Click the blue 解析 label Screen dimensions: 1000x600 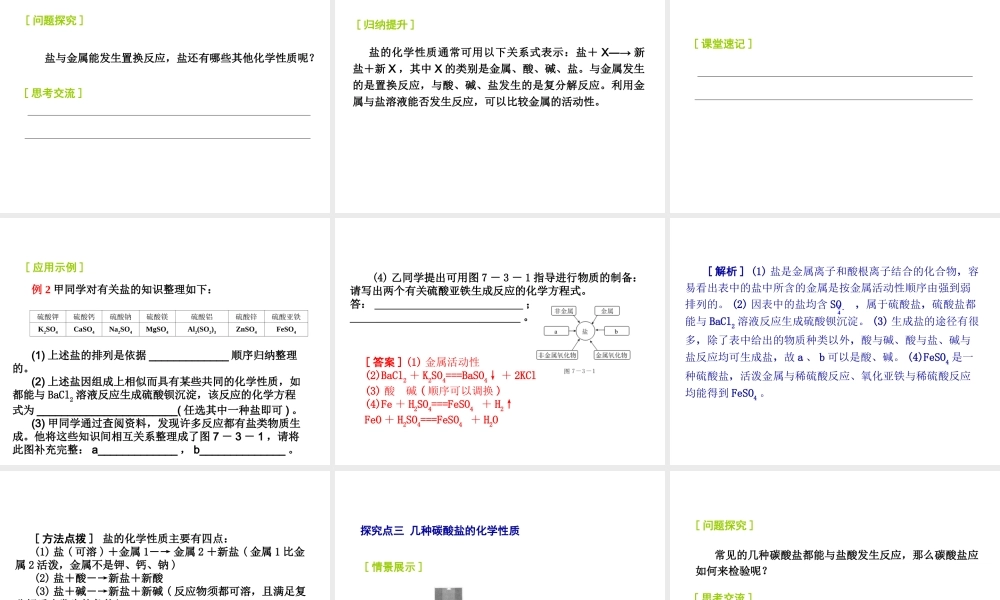(726, 272)
